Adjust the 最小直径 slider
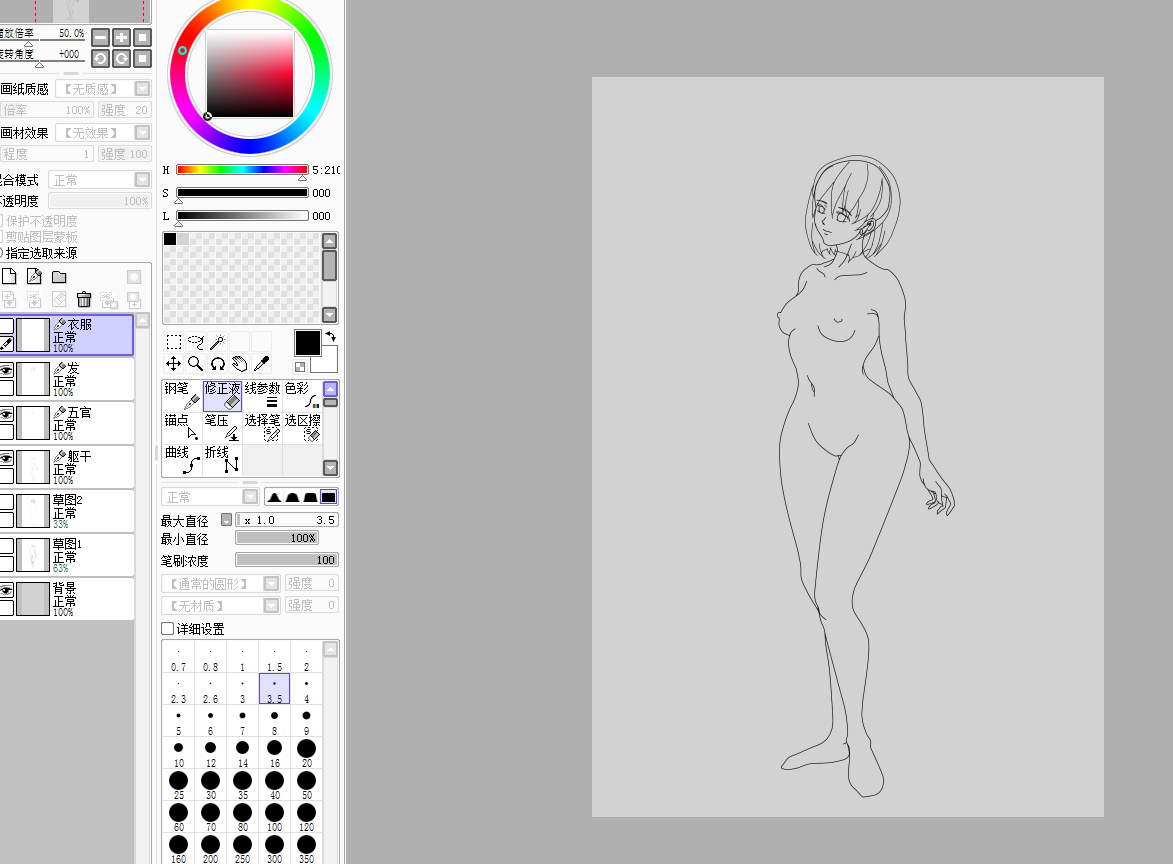This screenshot has height=864, width=1173. coord(277,538)
